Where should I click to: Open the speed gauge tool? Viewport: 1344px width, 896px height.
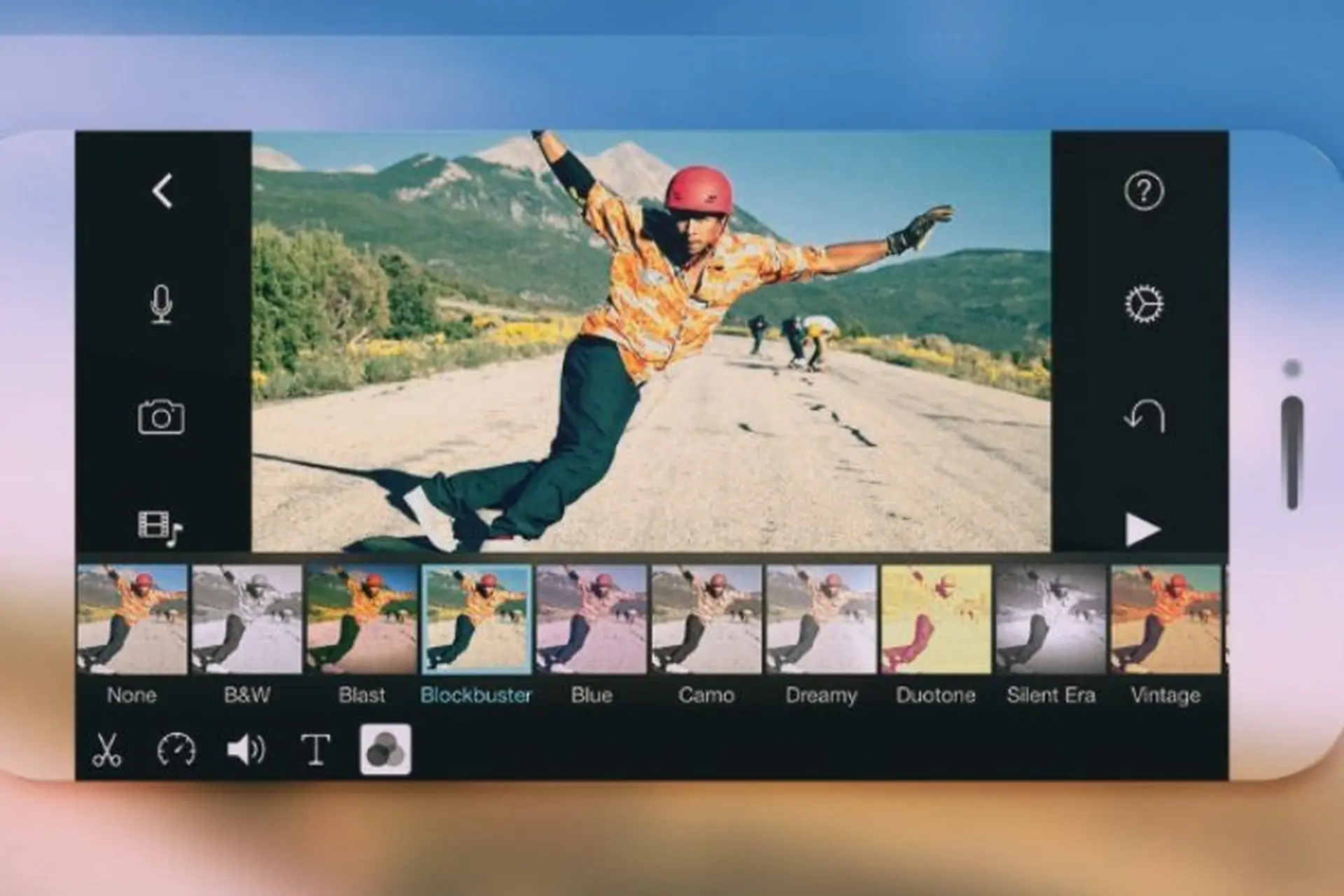(x=176, y=750)
